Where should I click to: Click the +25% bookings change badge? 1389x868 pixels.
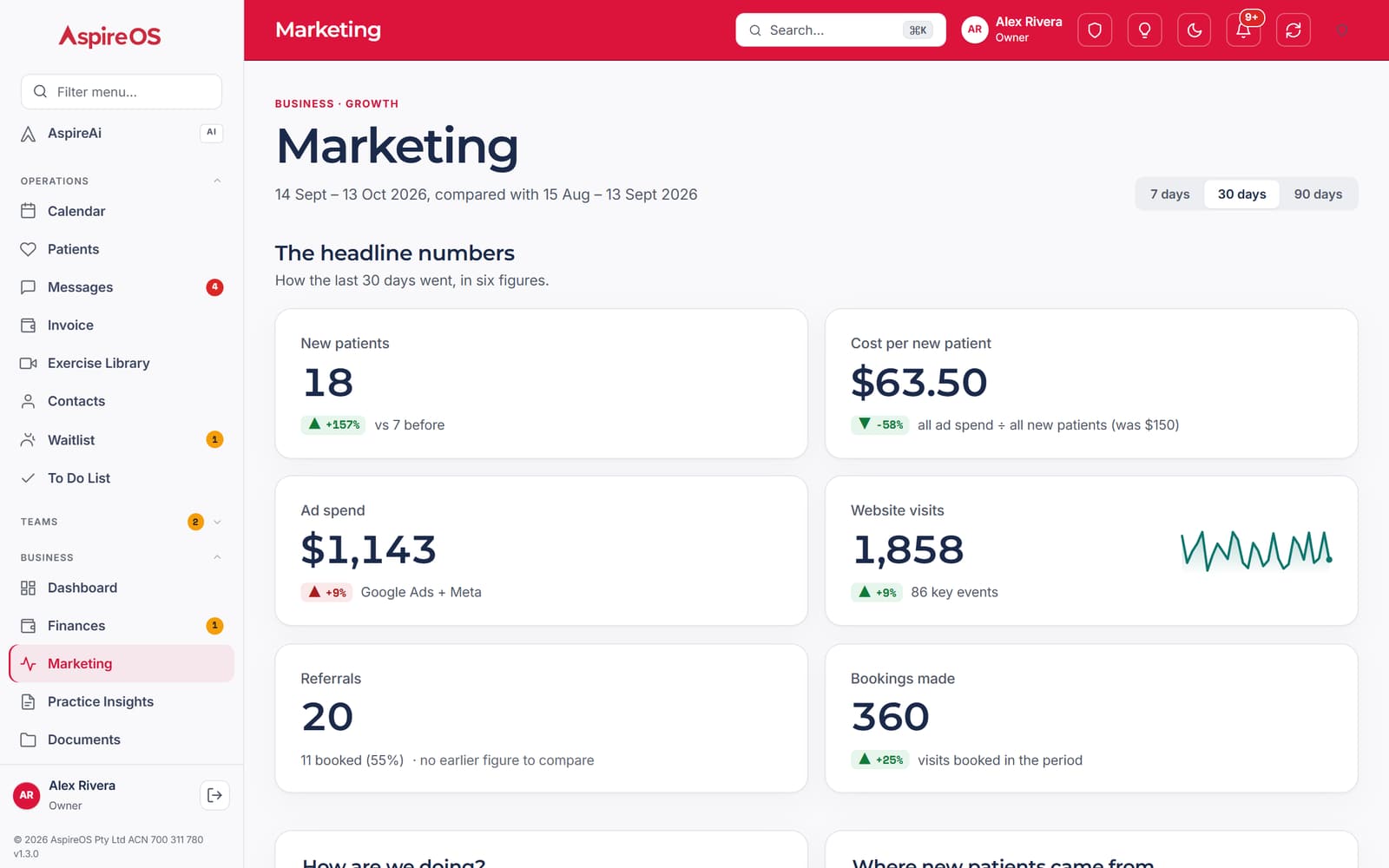coord(880,759)
